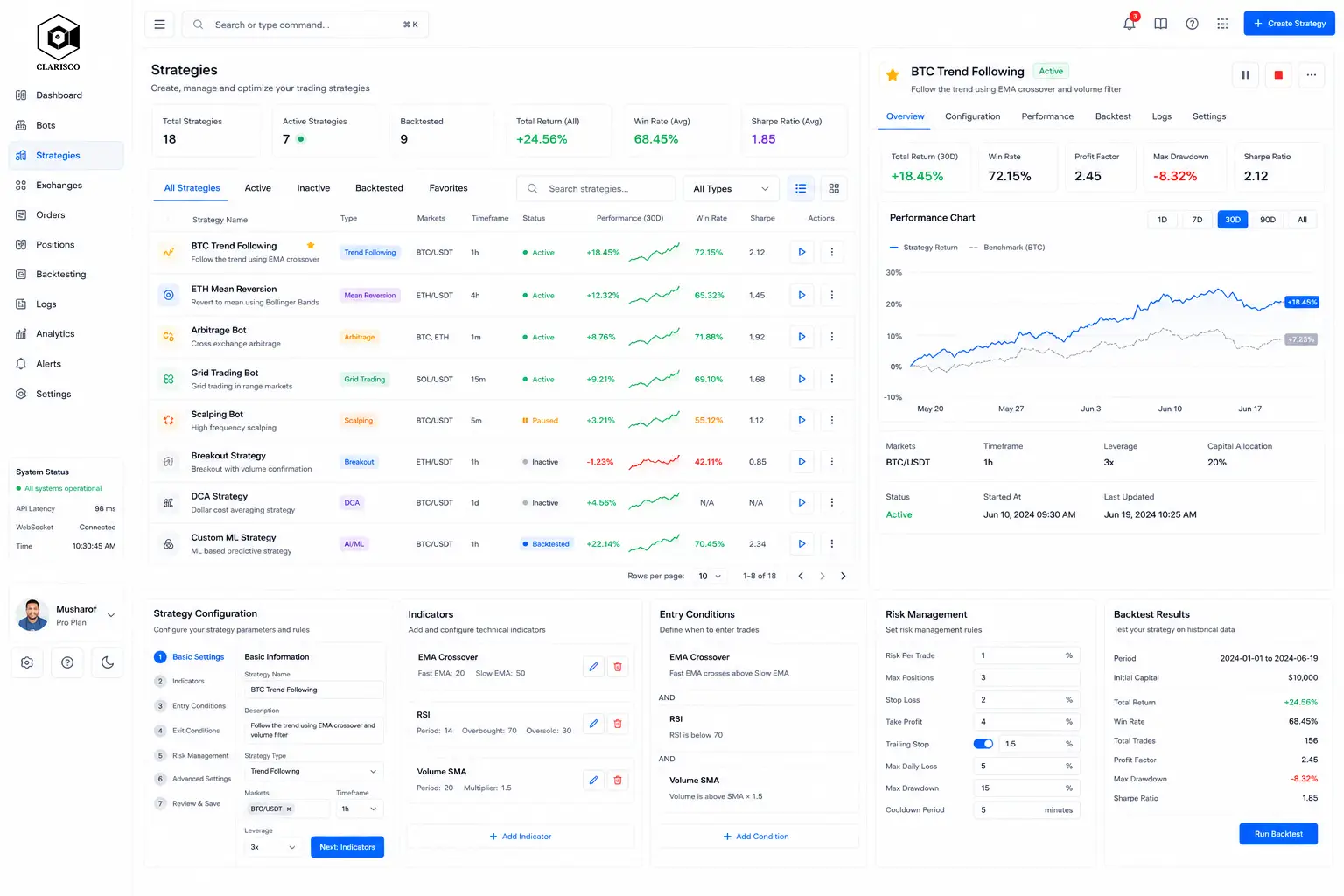Select the 7D chart range
Image resolution: width=1344 pixels, height=896 pixels.
click(x=1197, y=220)
